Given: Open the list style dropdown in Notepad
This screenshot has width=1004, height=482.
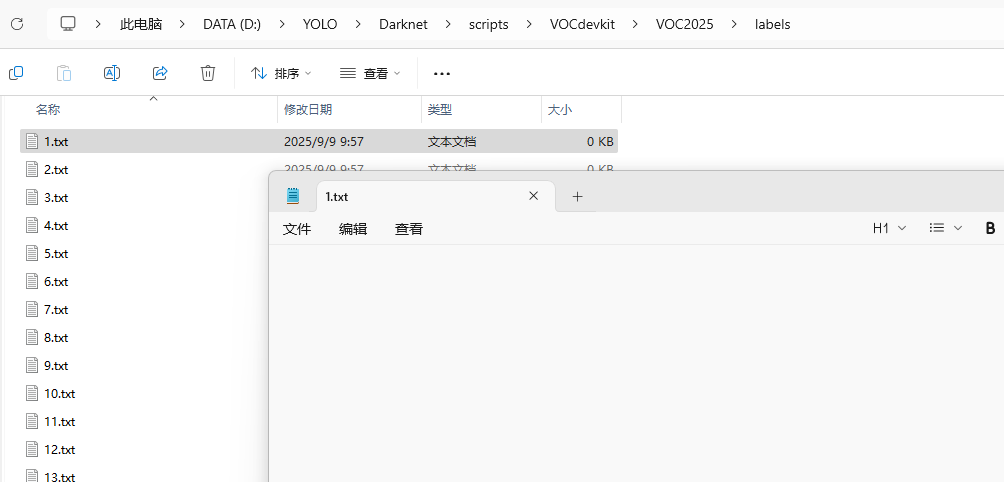Looking at the screenshot, I should tap(946, 228).
